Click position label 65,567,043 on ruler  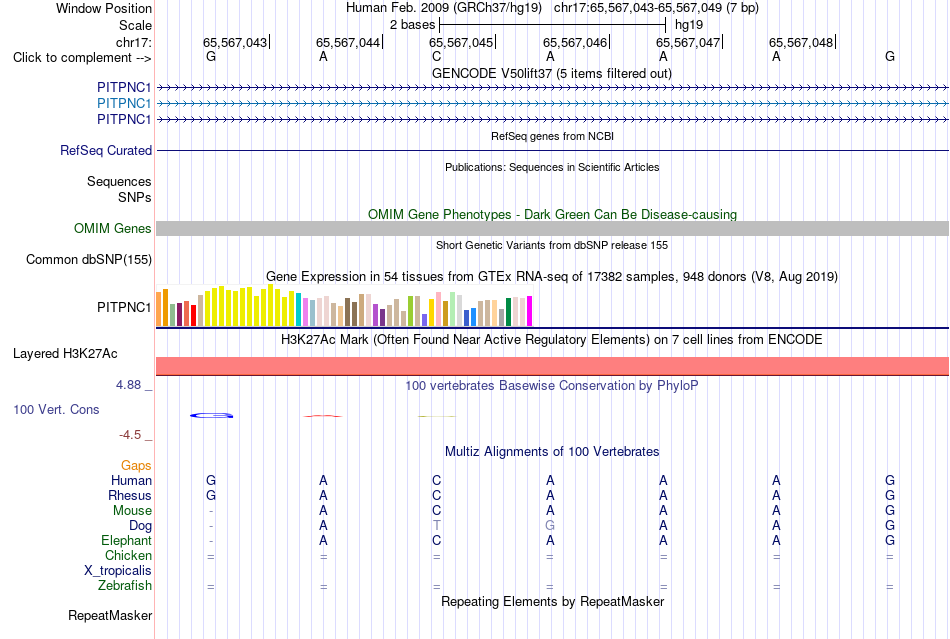pos(235,42)
